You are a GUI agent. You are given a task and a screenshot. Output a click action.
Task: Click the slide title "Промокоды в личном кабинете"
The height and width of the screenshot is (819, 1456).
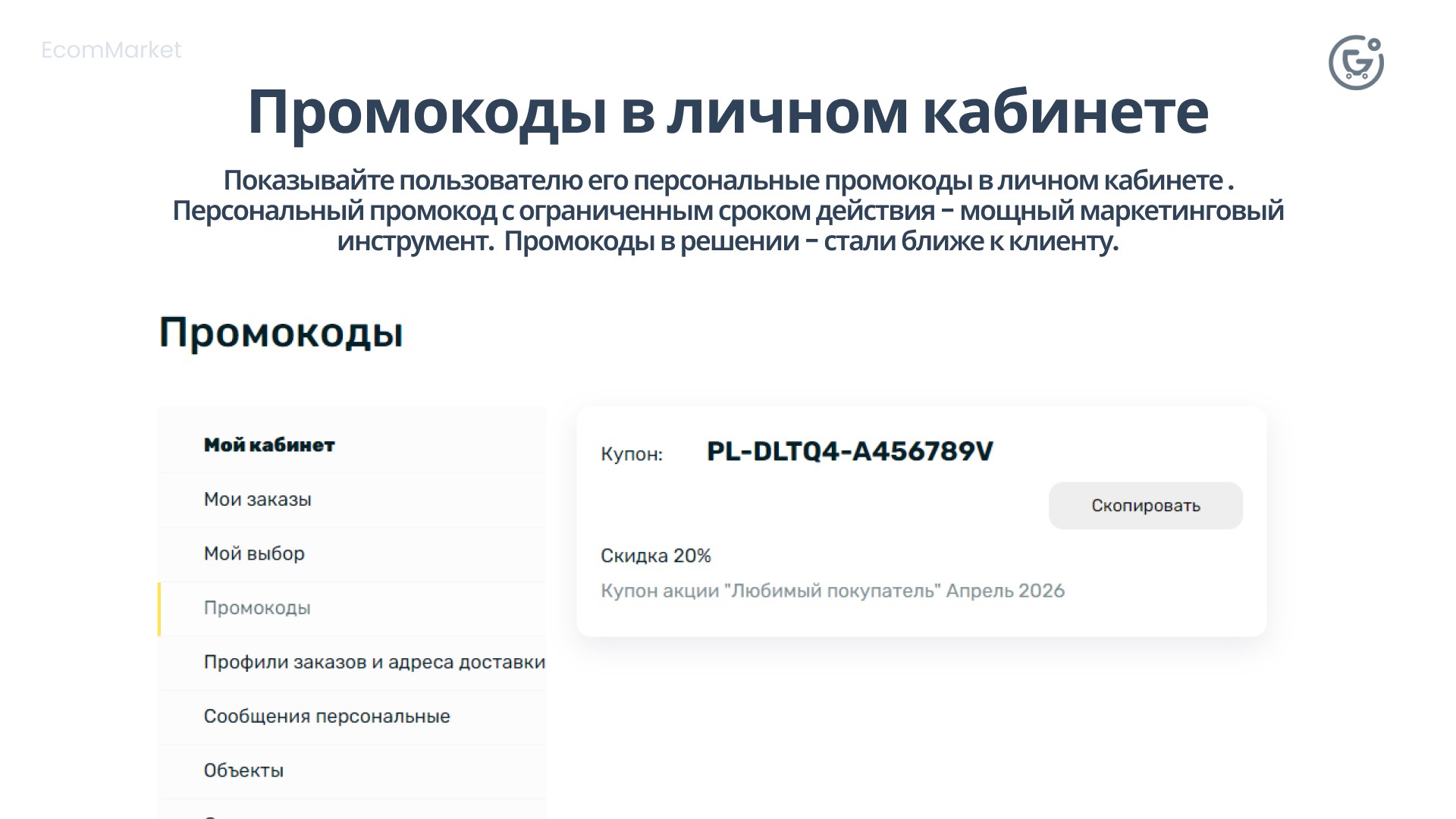click(726, 112)
